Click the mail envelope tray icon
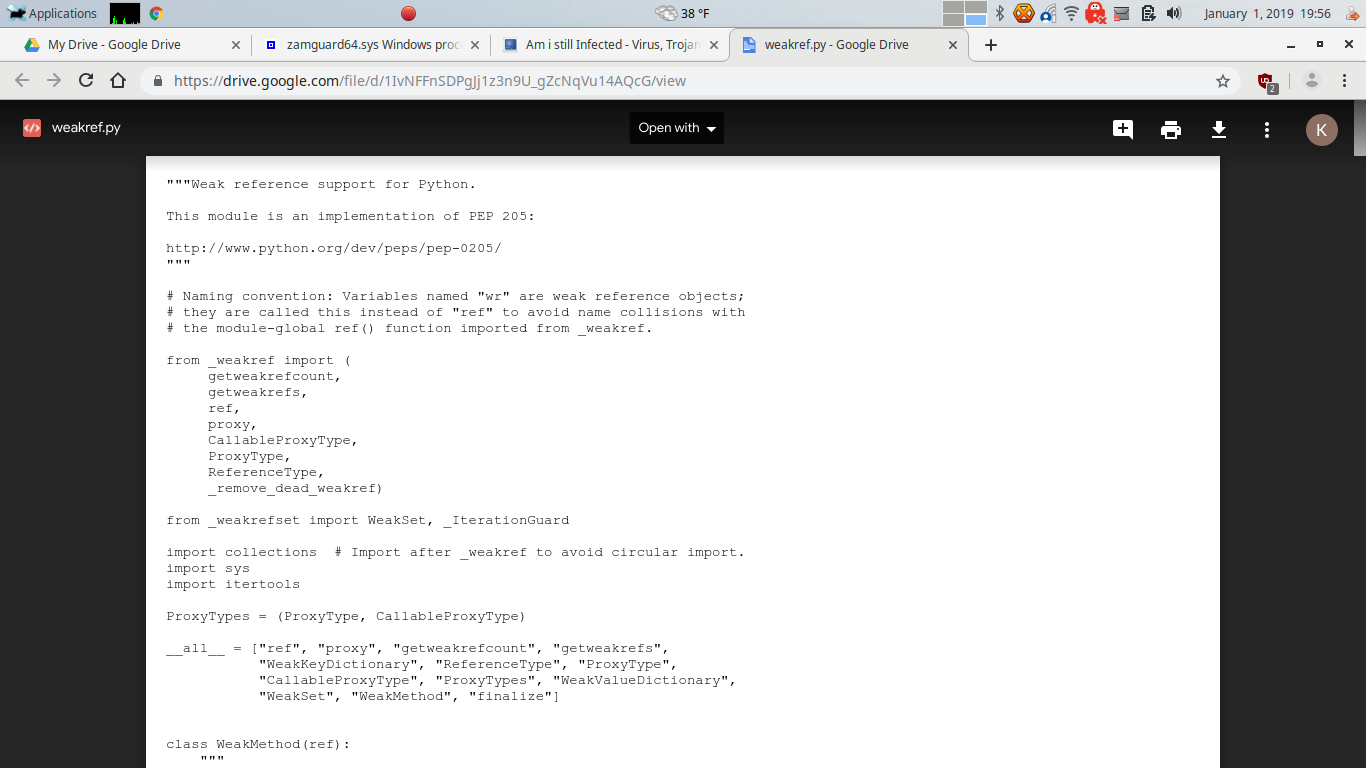This screenshot has height=768, width=1366. [x=1122, y=13]
